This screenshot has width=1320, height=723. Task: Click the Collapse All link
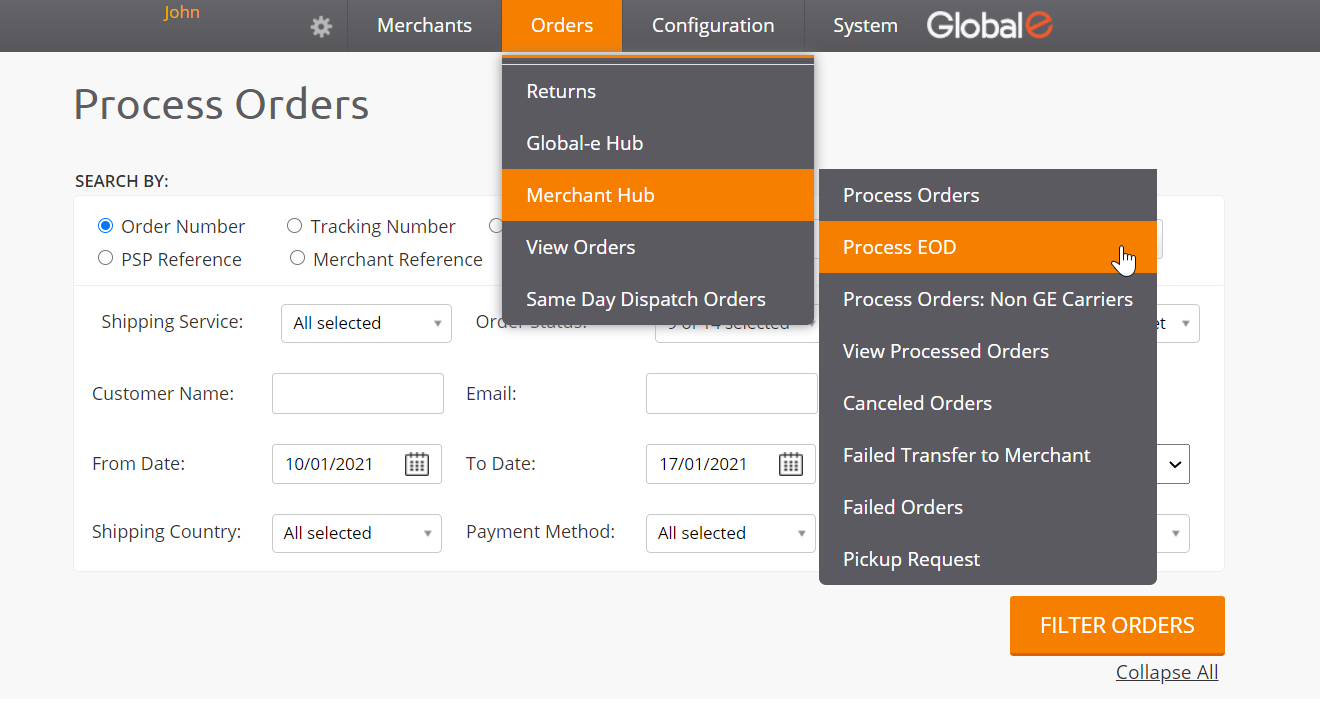[1167, 672]
